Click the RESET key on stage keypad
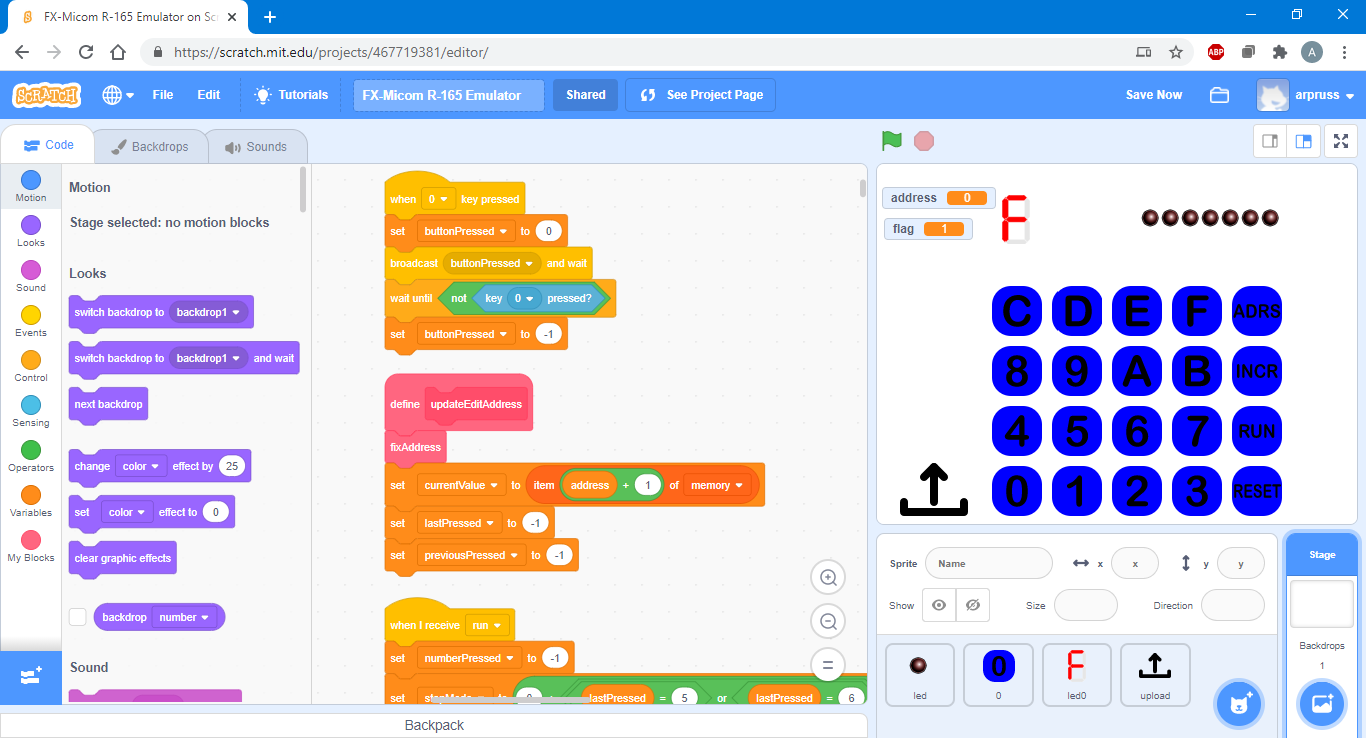 [x=1257, y=491]
